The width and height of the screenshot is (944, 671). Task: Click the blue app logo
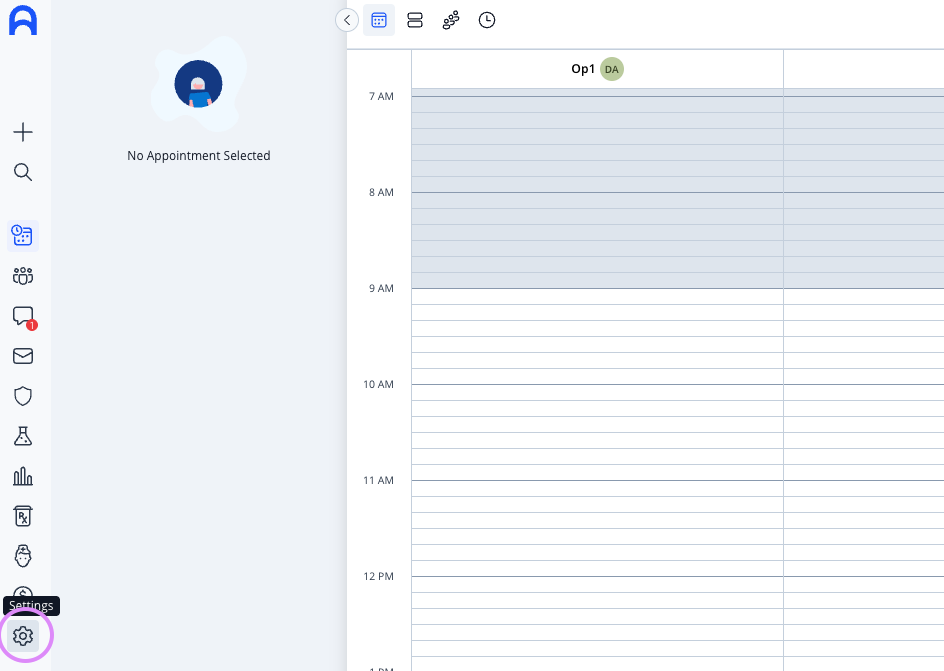23,20
